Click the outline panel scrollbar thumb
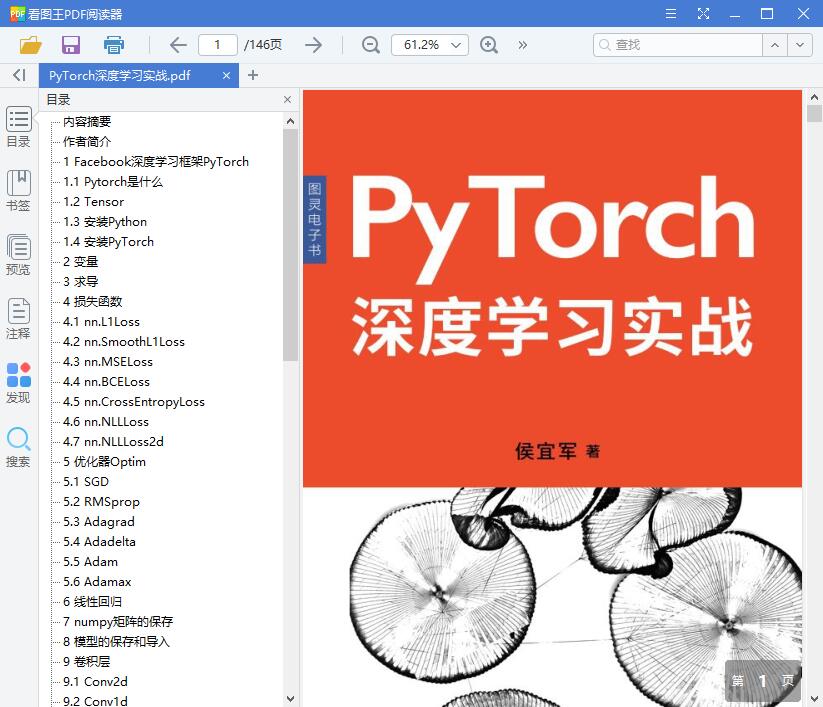Screen dimensions: 823x707 [290, 245]
